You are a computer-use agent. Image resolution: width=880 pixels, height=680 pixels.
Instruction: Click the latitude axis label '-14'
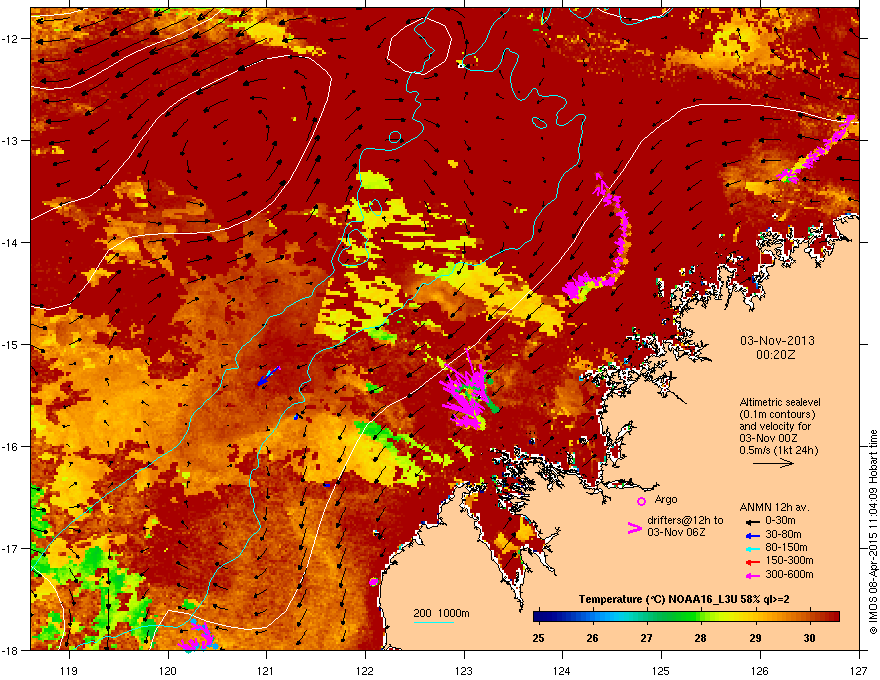coord(11,242)
